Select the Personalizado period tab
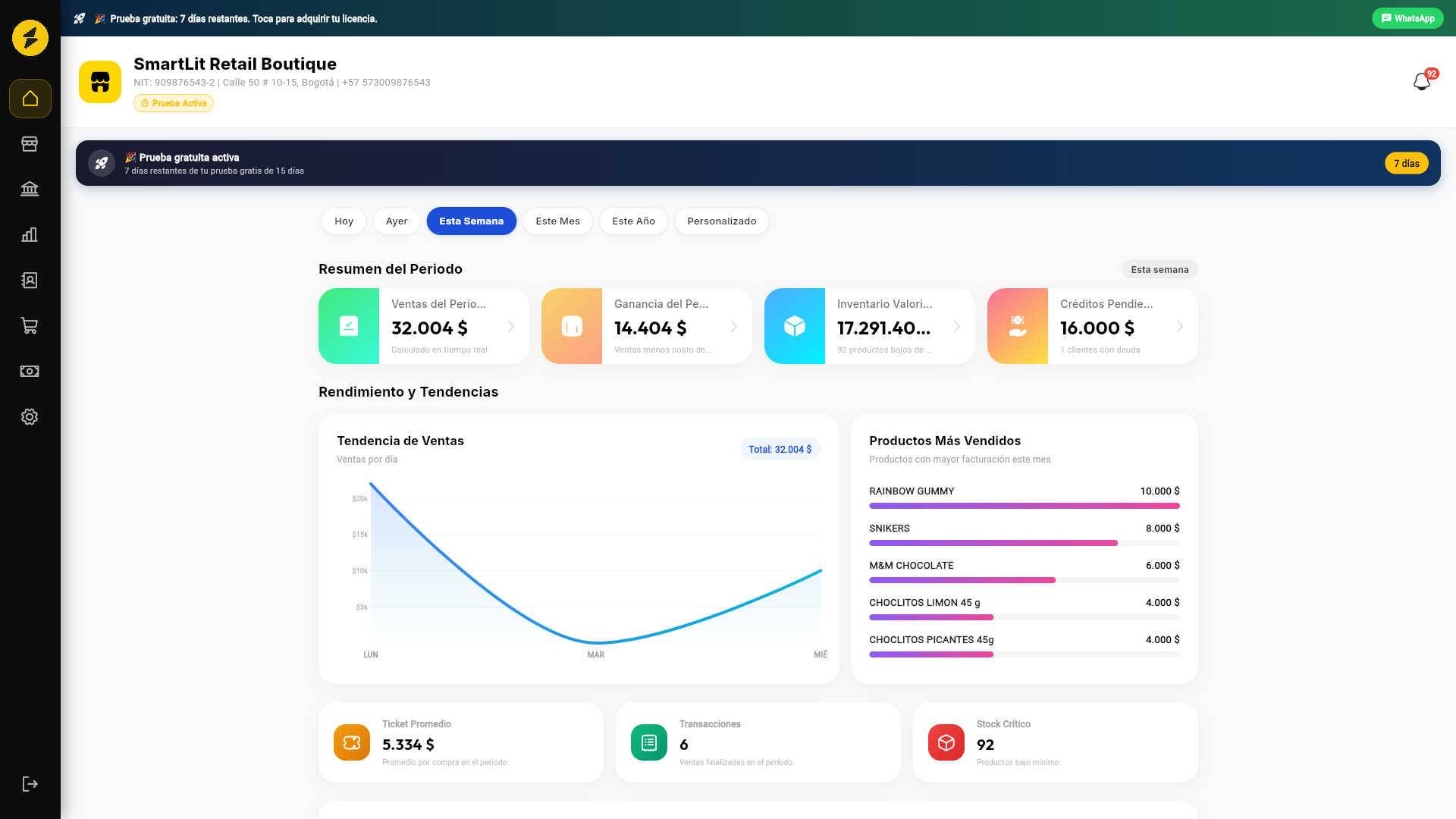 point(722,221)
